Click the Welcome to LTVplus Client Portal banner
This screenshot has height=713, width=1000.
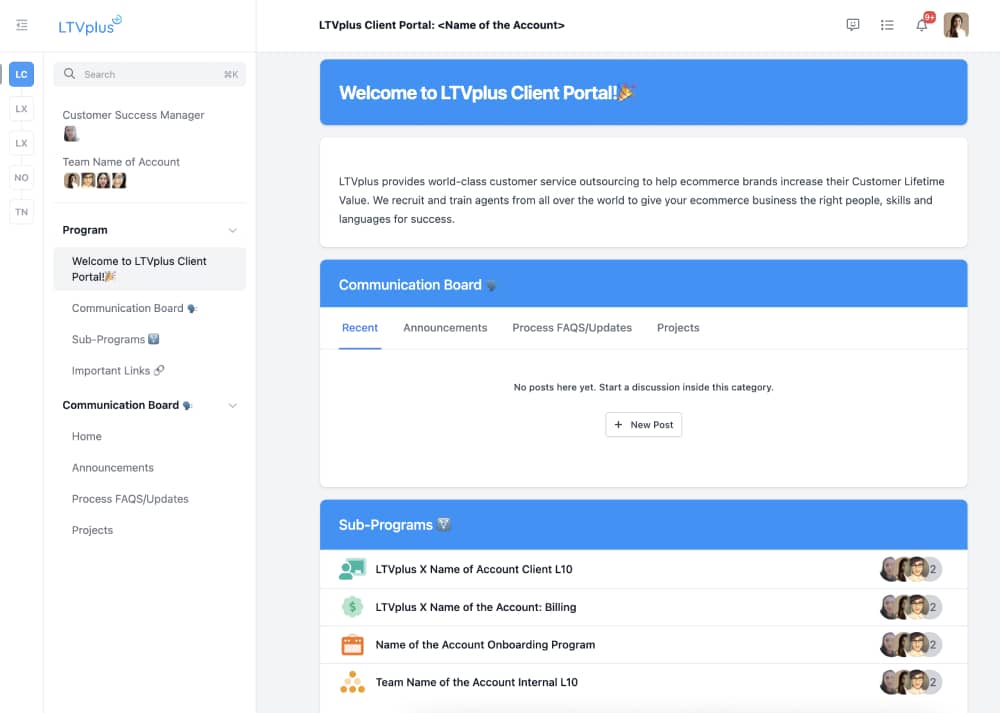coord(643,92)
